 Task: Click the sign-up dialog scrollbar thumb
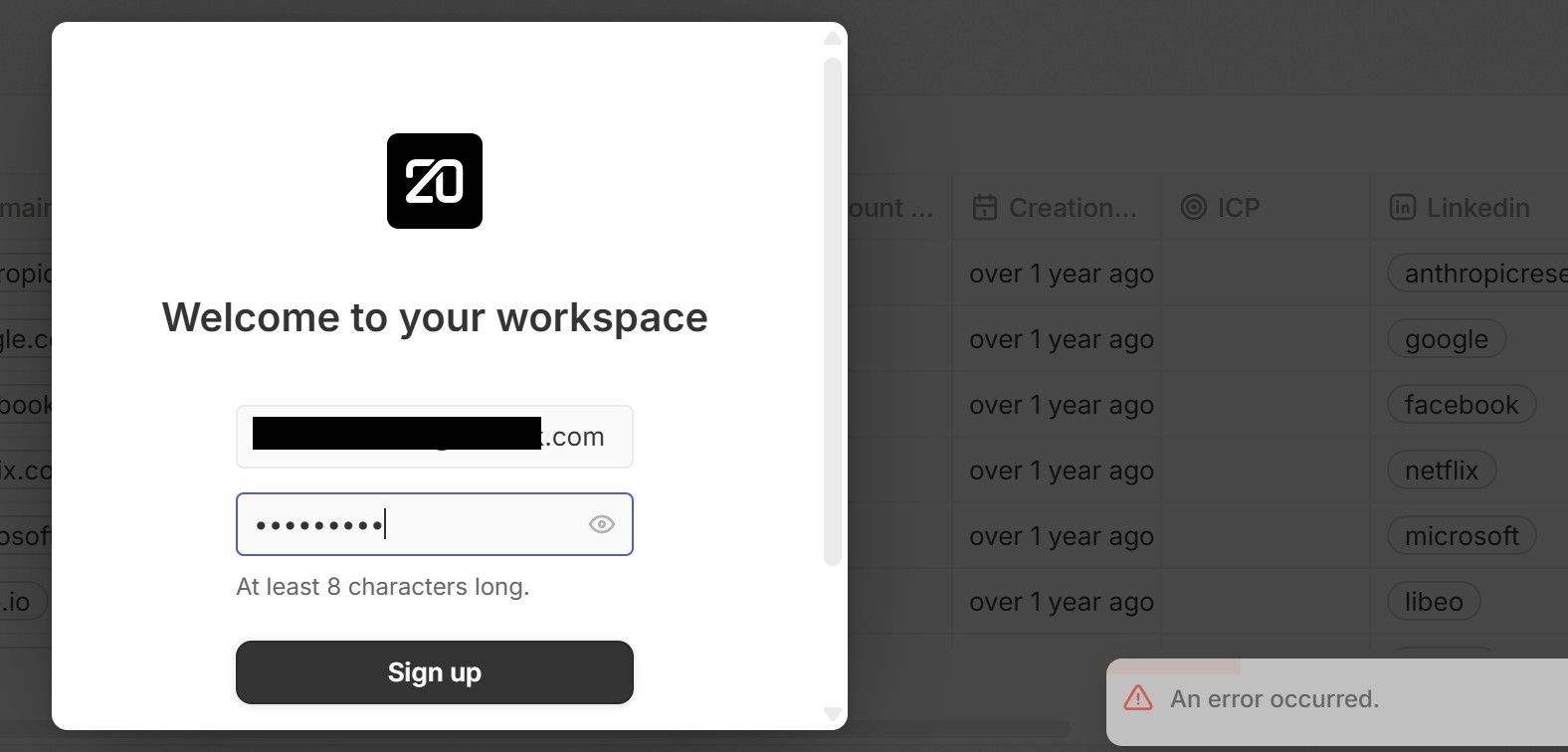(833, 308)
